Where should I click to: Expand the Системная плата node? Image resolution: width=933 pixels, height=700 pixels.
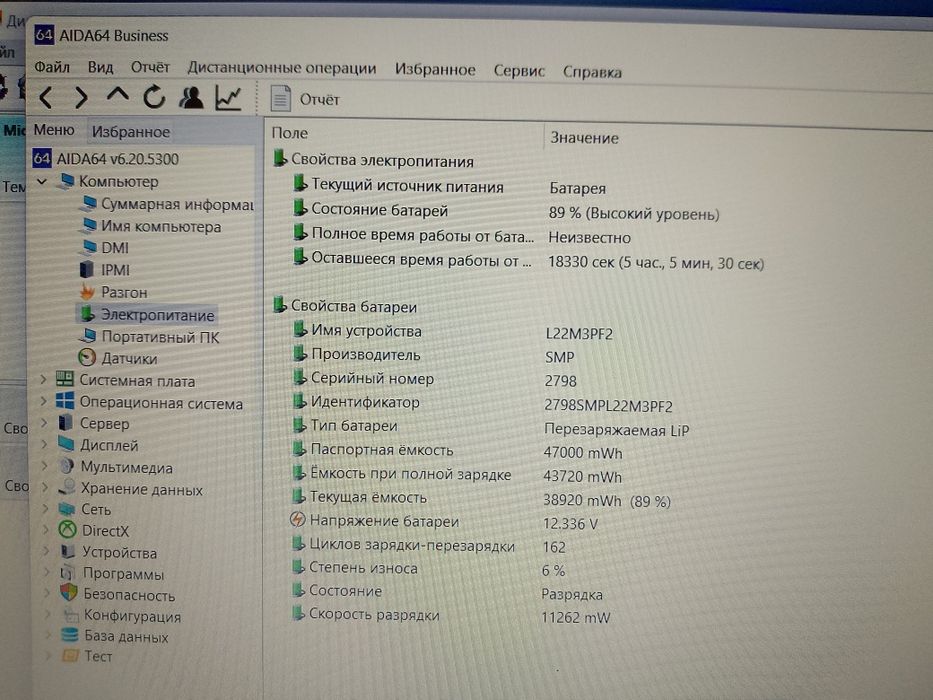(x=43, y=380)
